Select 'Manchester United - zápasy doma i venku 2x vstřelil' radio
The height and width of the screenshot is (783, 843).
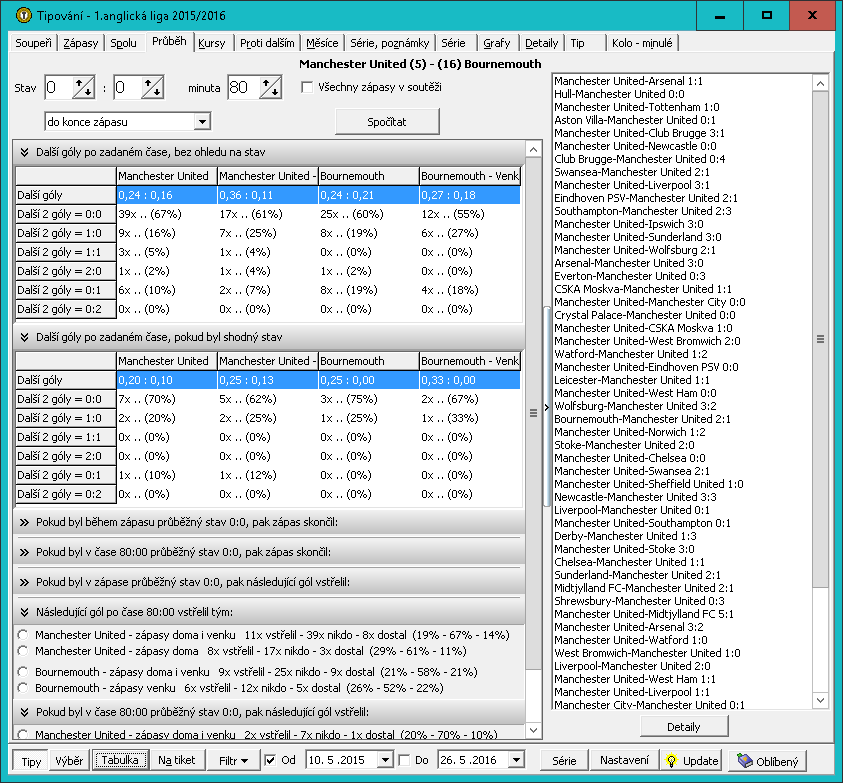tap(23, 734)
